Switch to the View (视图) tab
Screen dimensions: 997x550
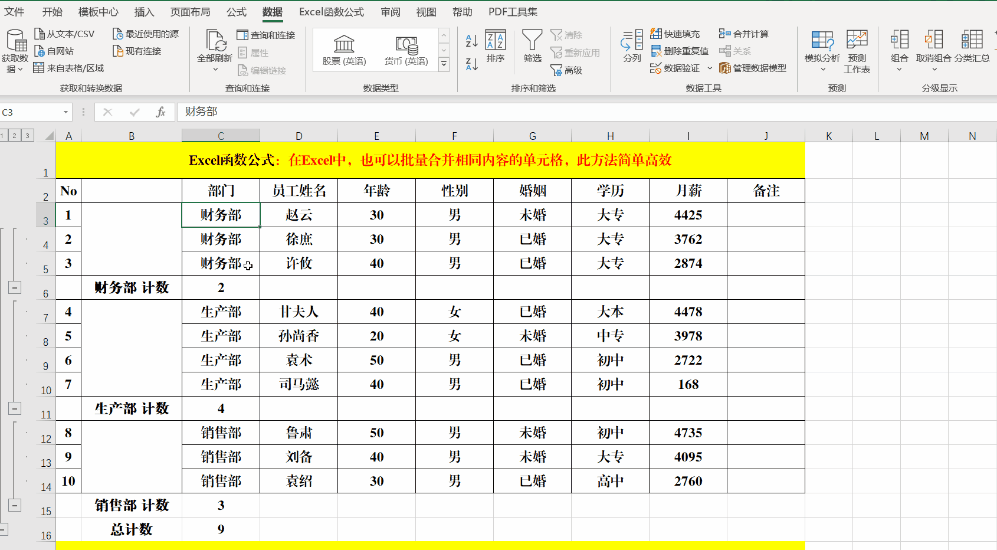click(426, 12)
